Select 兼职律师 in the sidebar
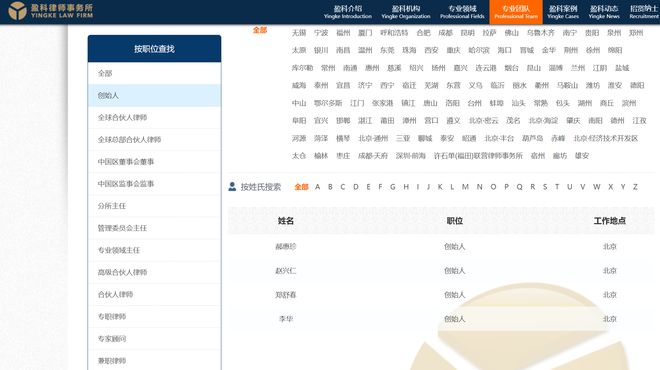 (154, 361)
